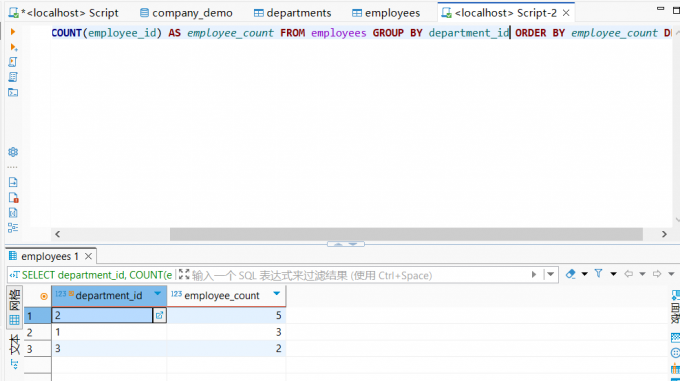Select row header number 2
This screenshot has width=680, height=381.
(37, 332)
